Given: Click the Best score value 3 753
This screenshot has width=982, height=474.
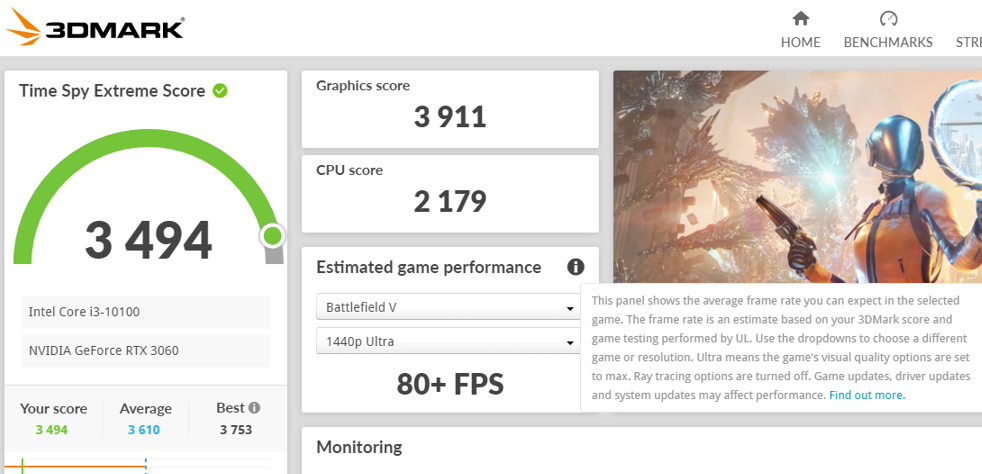Looking at the screenshot, I should tap(236, 430).
